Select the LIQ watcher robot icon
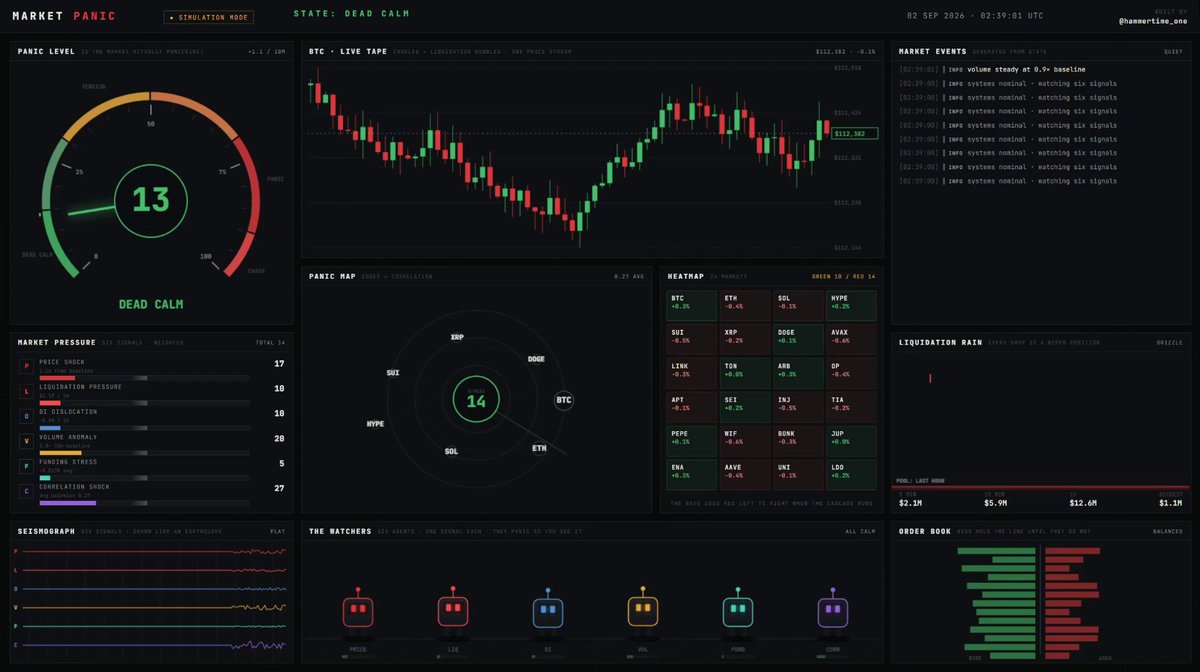Viewport: 1200px width, 672px height. point(453,611)
